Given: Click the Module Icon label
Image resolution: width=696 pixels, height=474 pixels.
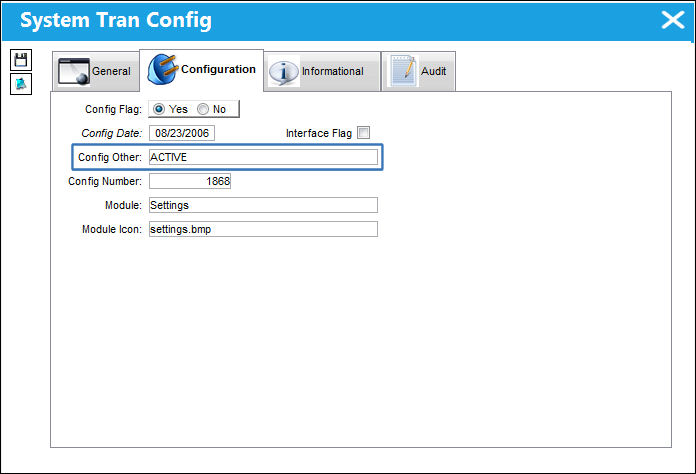Looking at the screenshot, I should coord(112,229).
